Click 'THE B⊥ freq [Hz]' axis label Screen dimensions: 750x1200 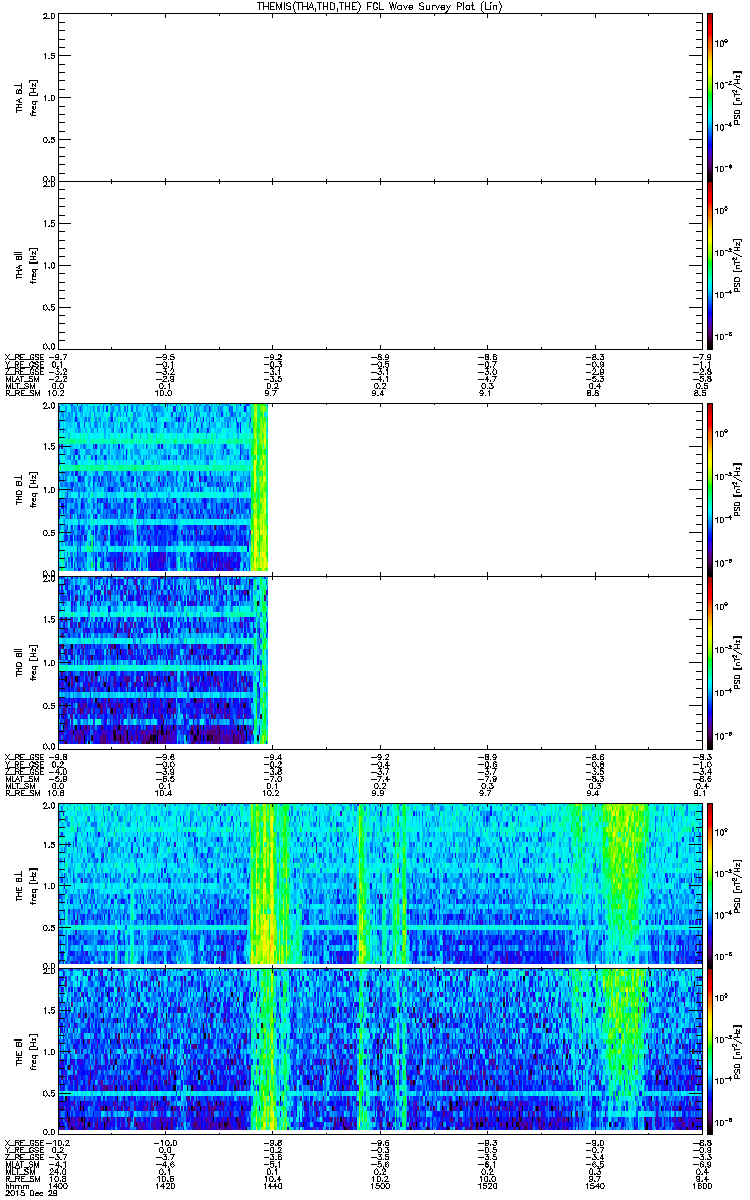coord(25,884)
